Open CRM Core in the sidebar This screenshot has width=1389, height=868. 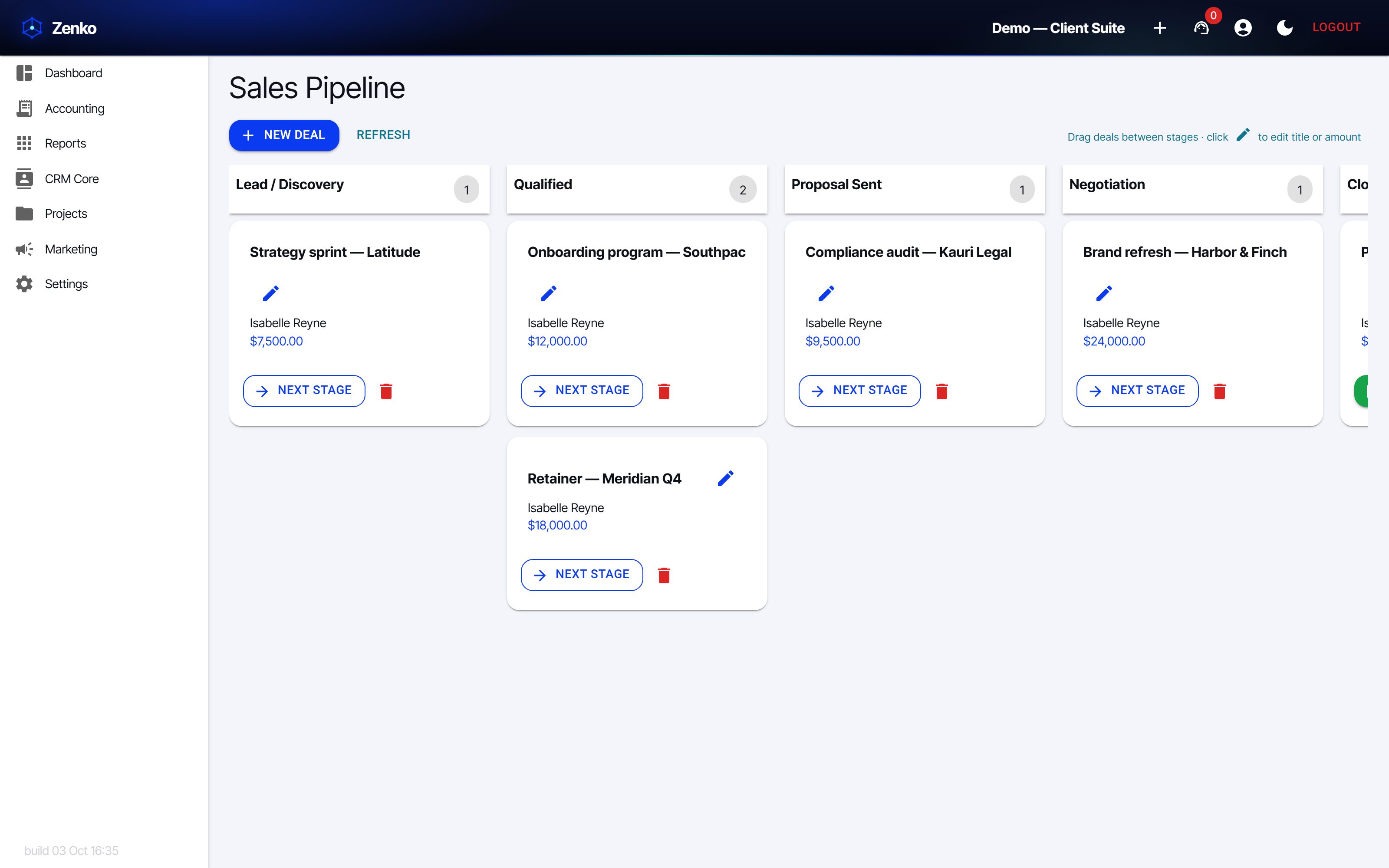(104, 178)
